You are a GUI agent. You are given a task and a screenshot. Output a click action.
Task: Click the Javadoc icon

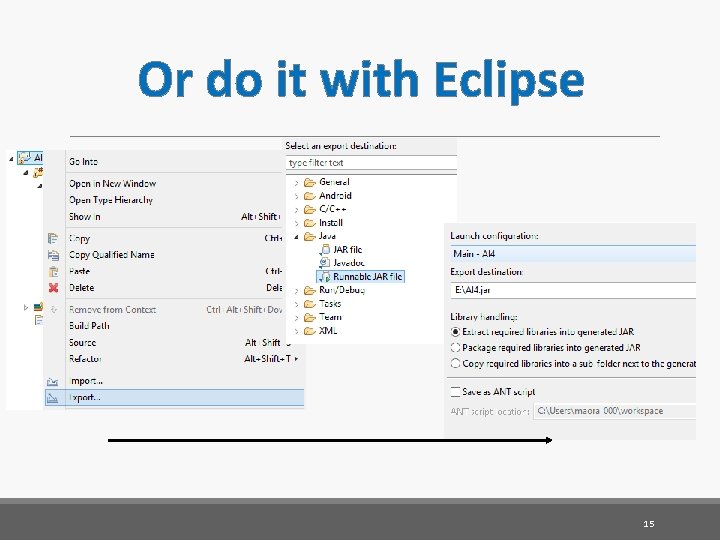click(325, 263)
